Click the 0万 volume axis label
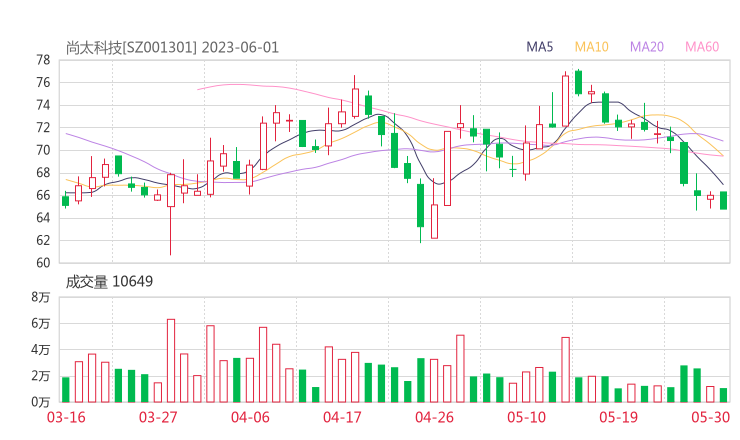Image resolution: width=740 pixels, height=440 pixels. (41, 402)
